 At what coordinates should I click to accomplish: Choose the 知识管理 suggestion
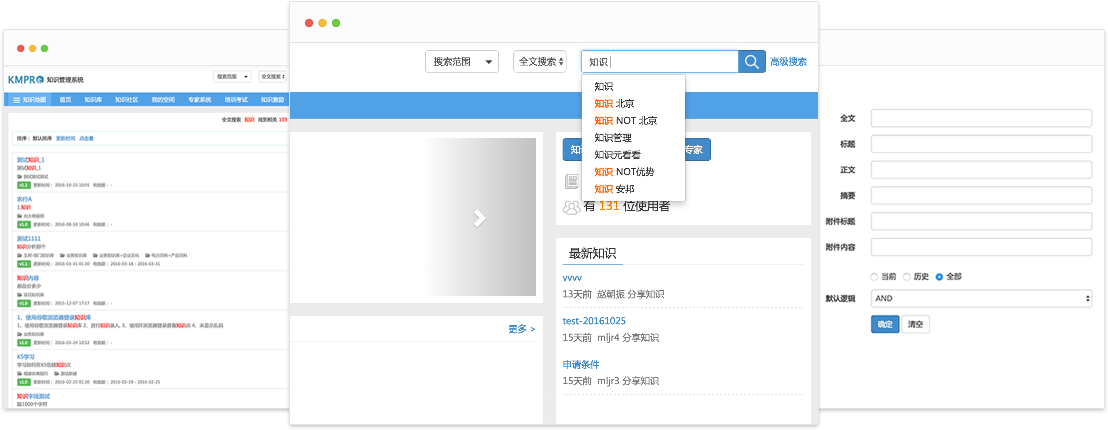[x=613, y=137]
